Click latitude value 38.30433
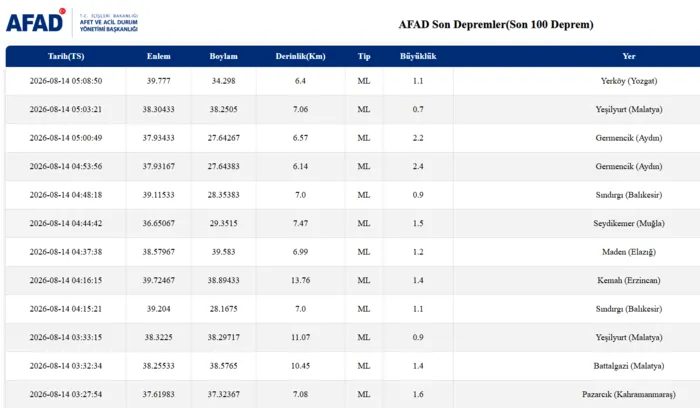700x408 pixels. (x=158, y=109)
